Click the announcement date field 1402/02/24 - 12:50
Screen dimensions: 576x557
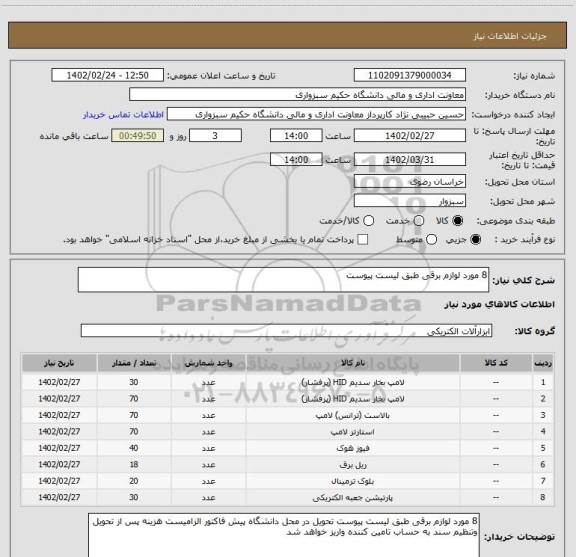click(x=108, y=75)
